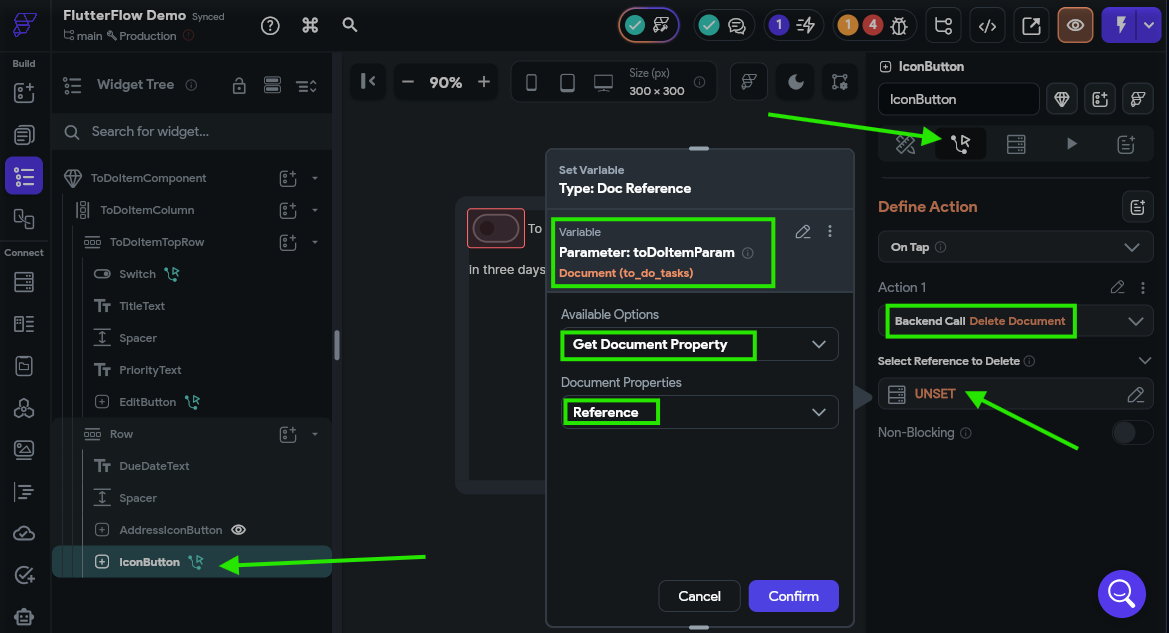Expand the On Tap trigger dropdown

[1015, 248]
